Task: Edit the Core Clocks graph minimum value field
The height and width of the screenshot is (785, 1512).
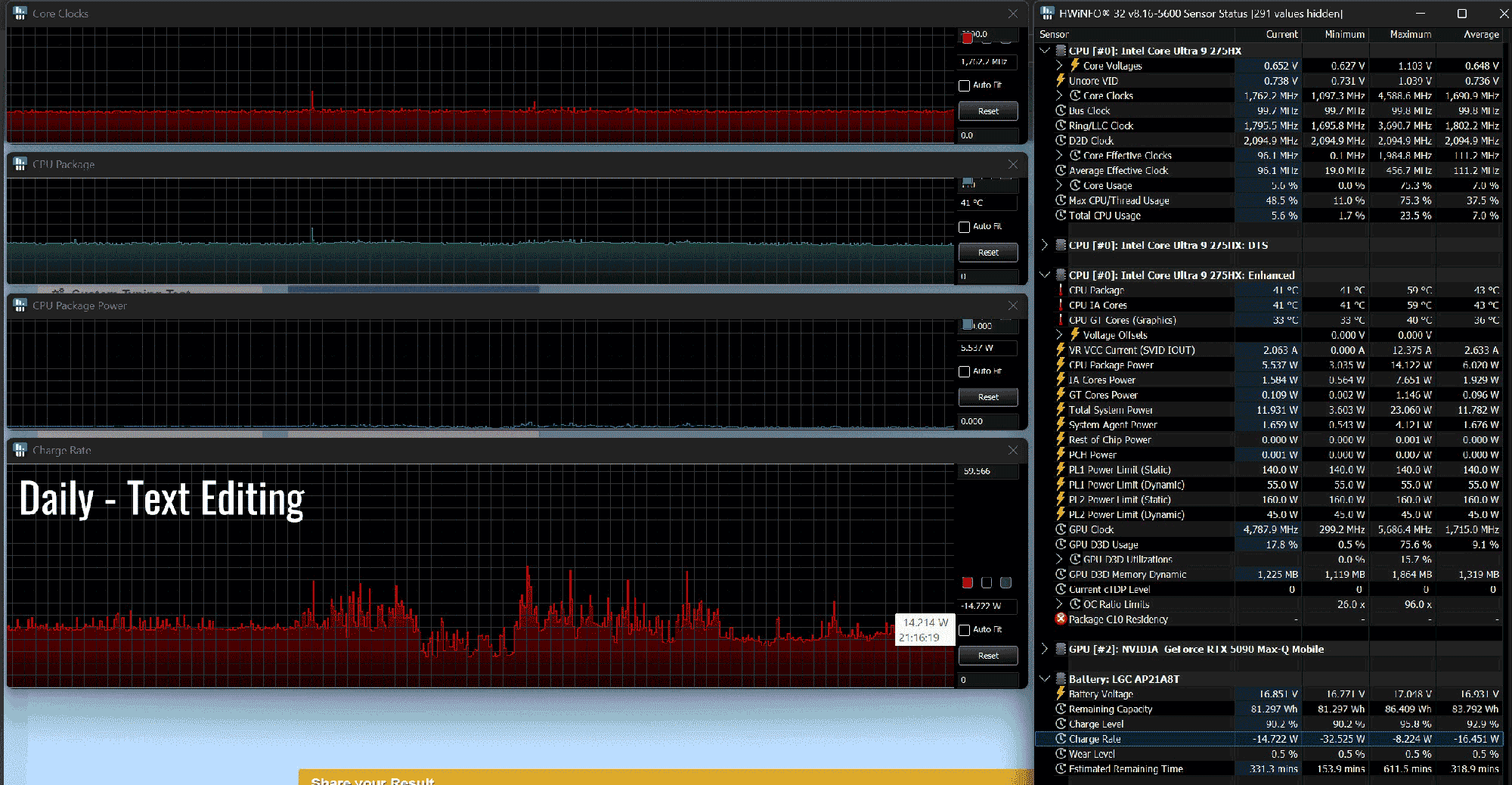Action: 988,135
